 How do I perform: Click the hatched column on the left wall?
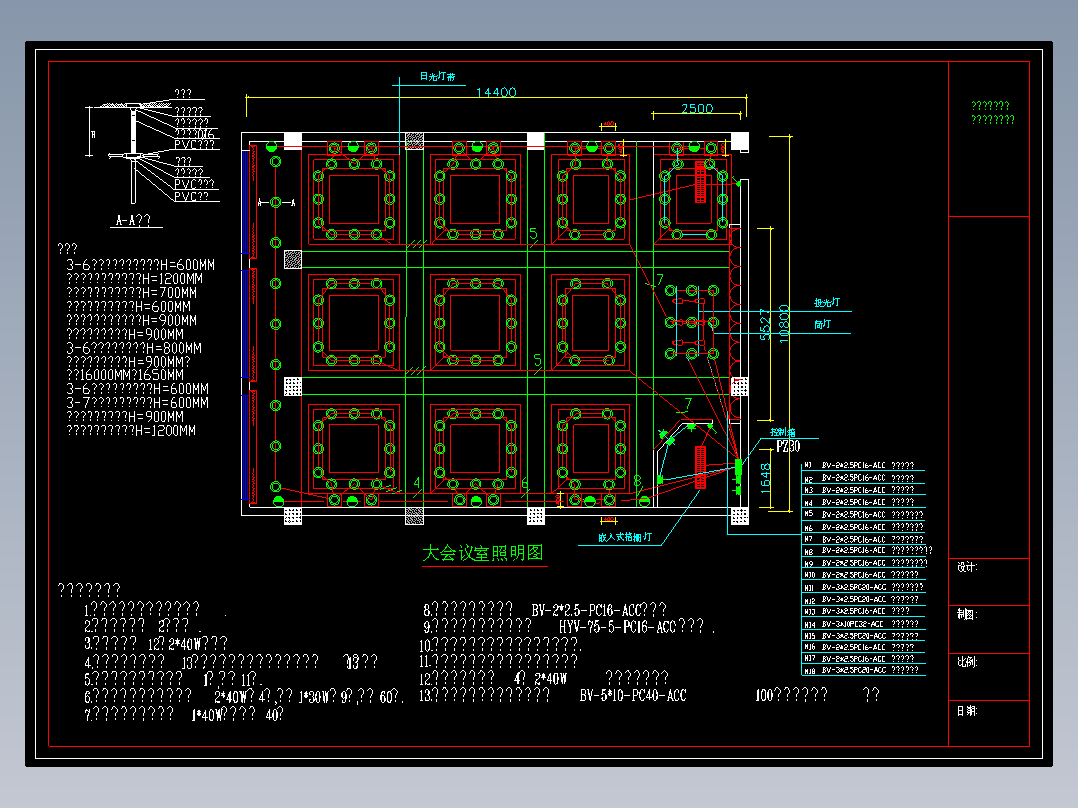pos(293,259)
